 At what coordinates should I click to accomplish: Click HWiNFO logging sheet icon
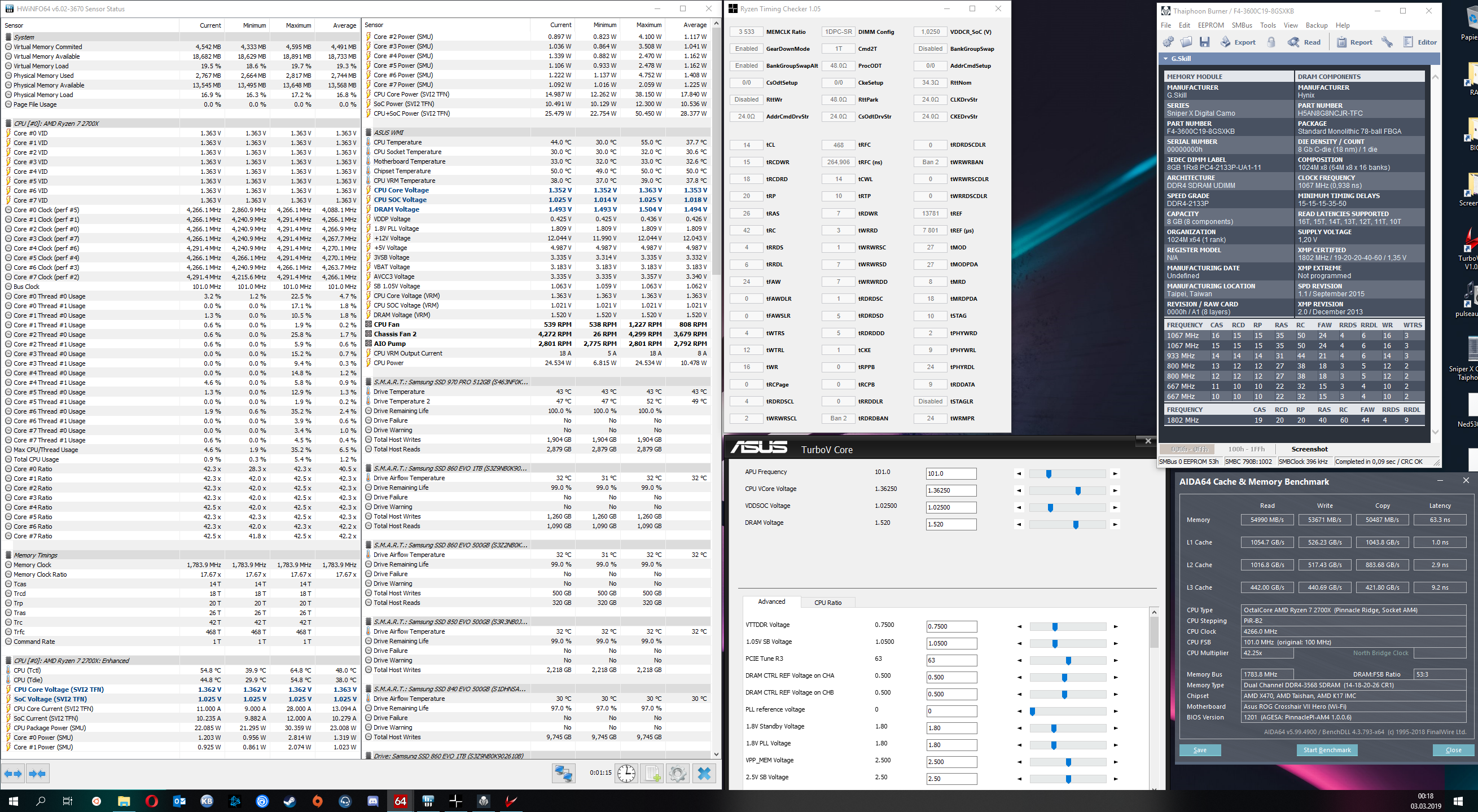652,774
